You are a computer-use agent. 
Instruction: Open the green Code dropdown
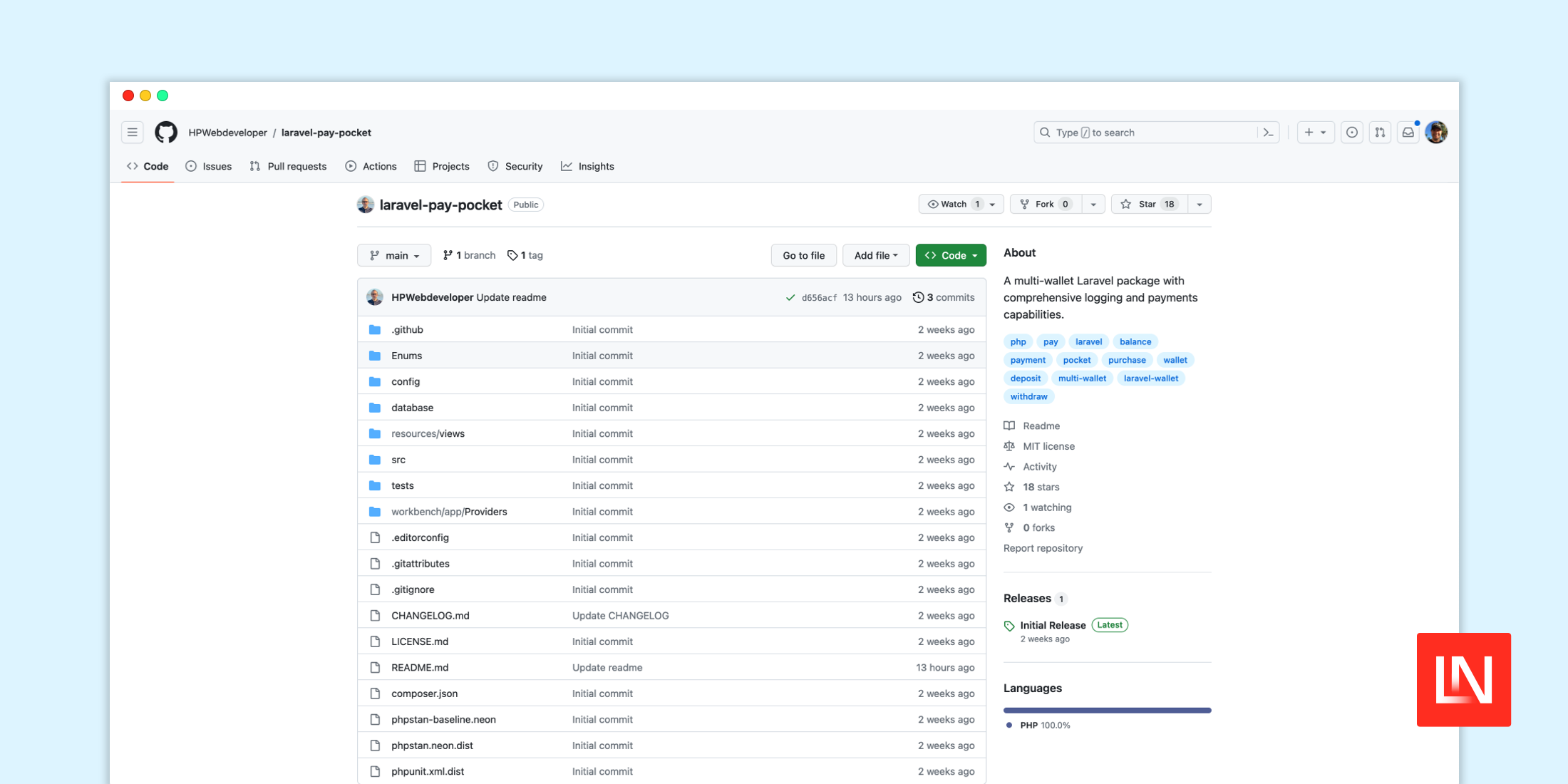(x=951, y=255)
